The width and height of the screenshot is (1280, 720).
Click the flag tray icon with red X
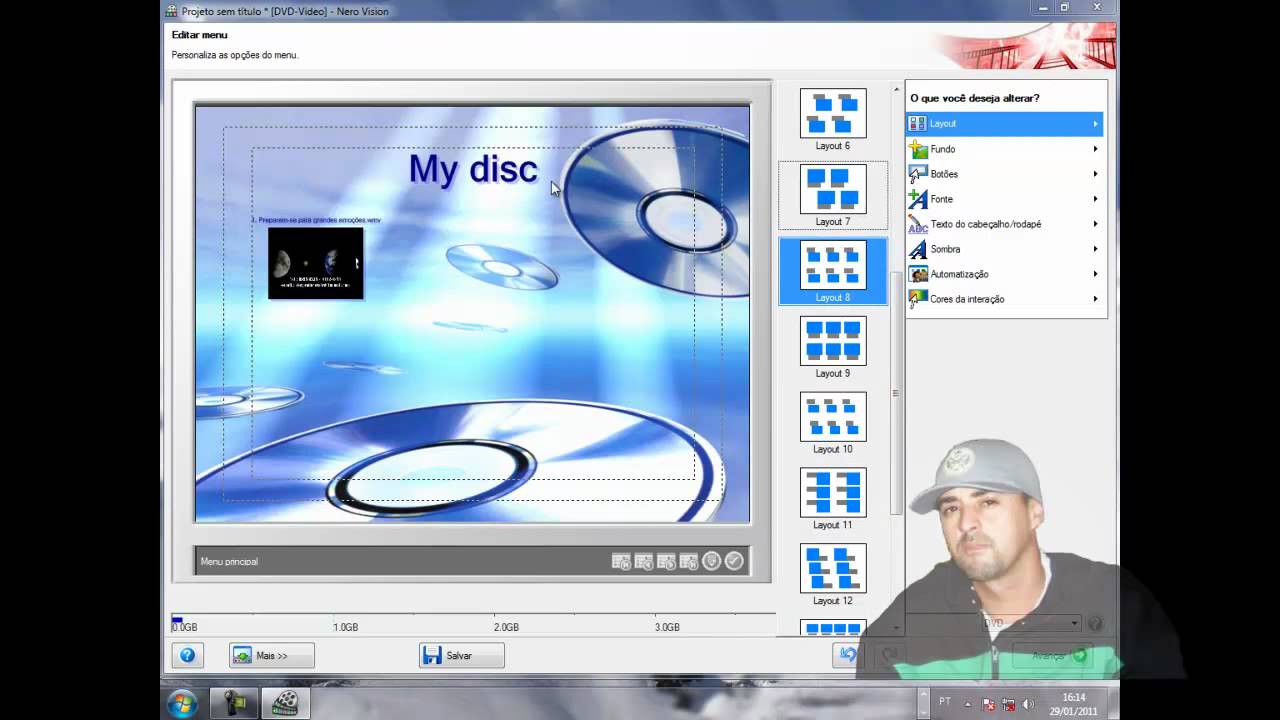point(989,704)
